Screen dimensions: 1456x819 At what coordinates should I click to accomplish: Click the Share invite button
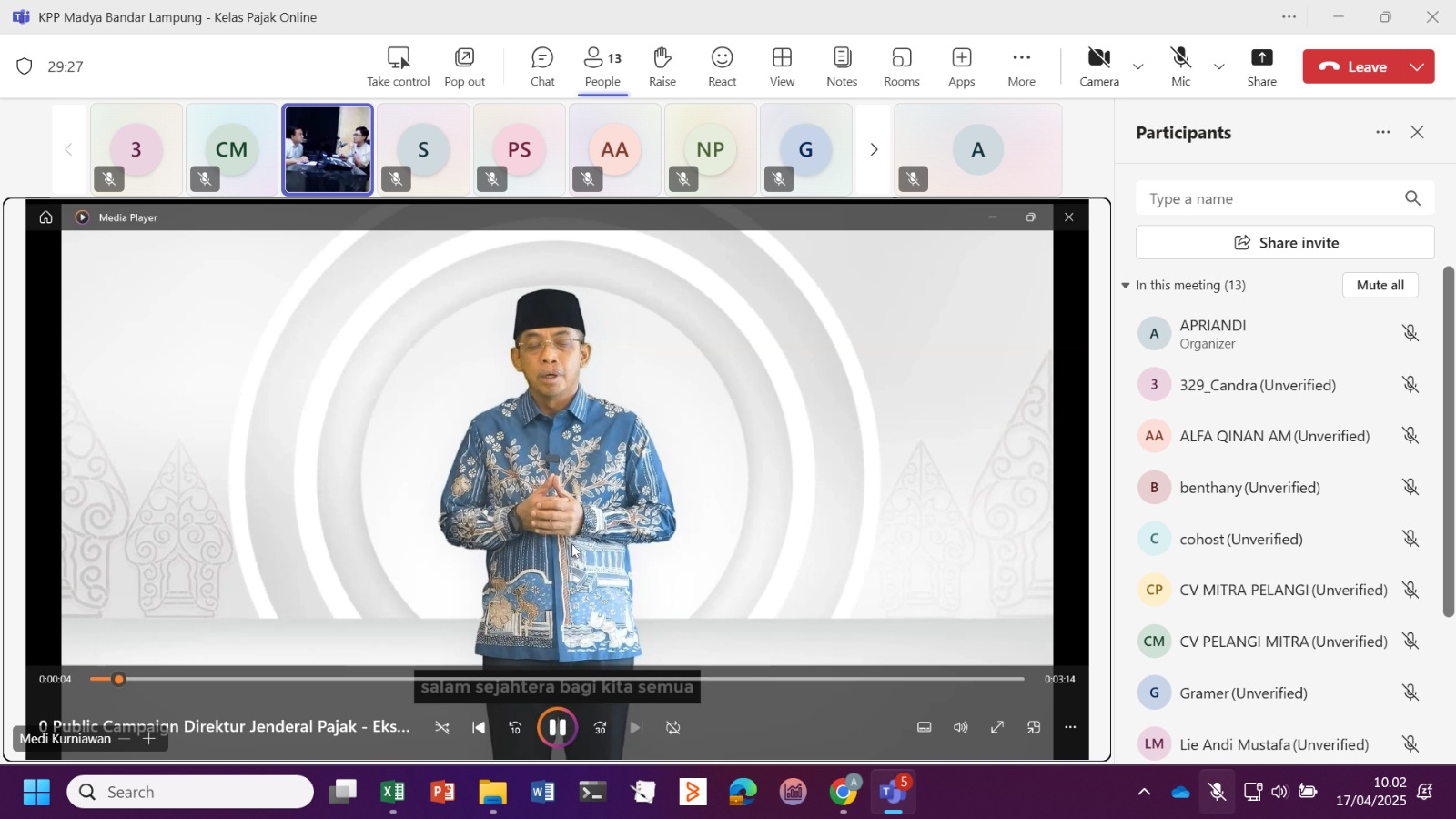click(x=1285, y=243)
